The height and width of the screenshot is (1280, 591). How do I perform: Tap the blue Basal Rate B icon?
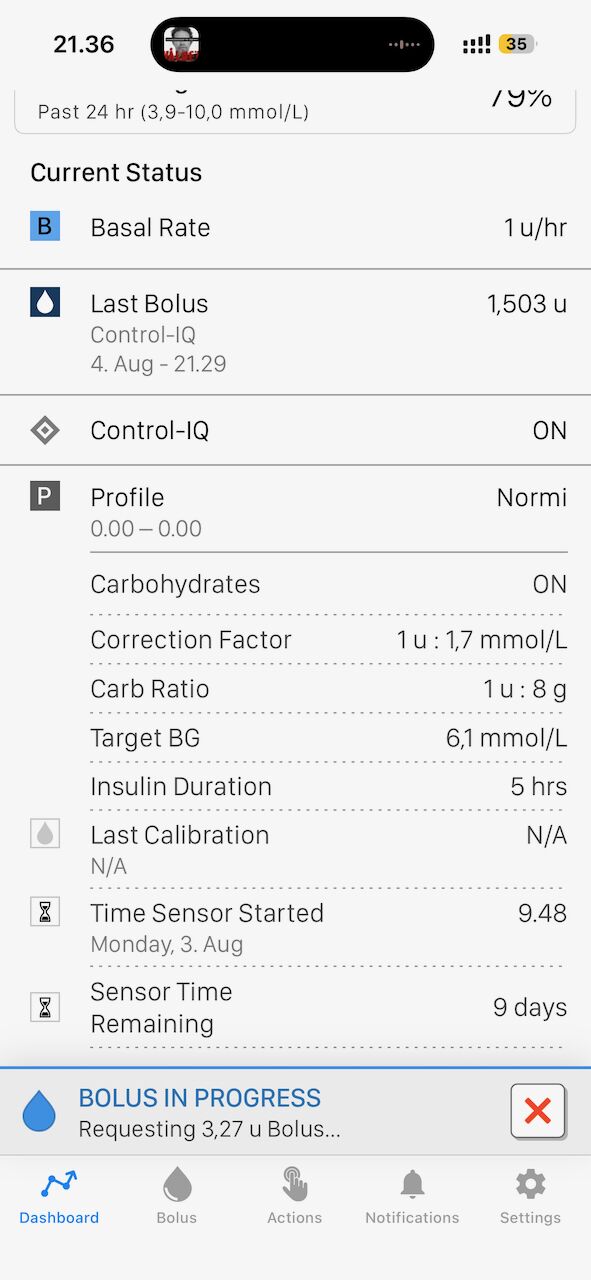pos(45,226)
